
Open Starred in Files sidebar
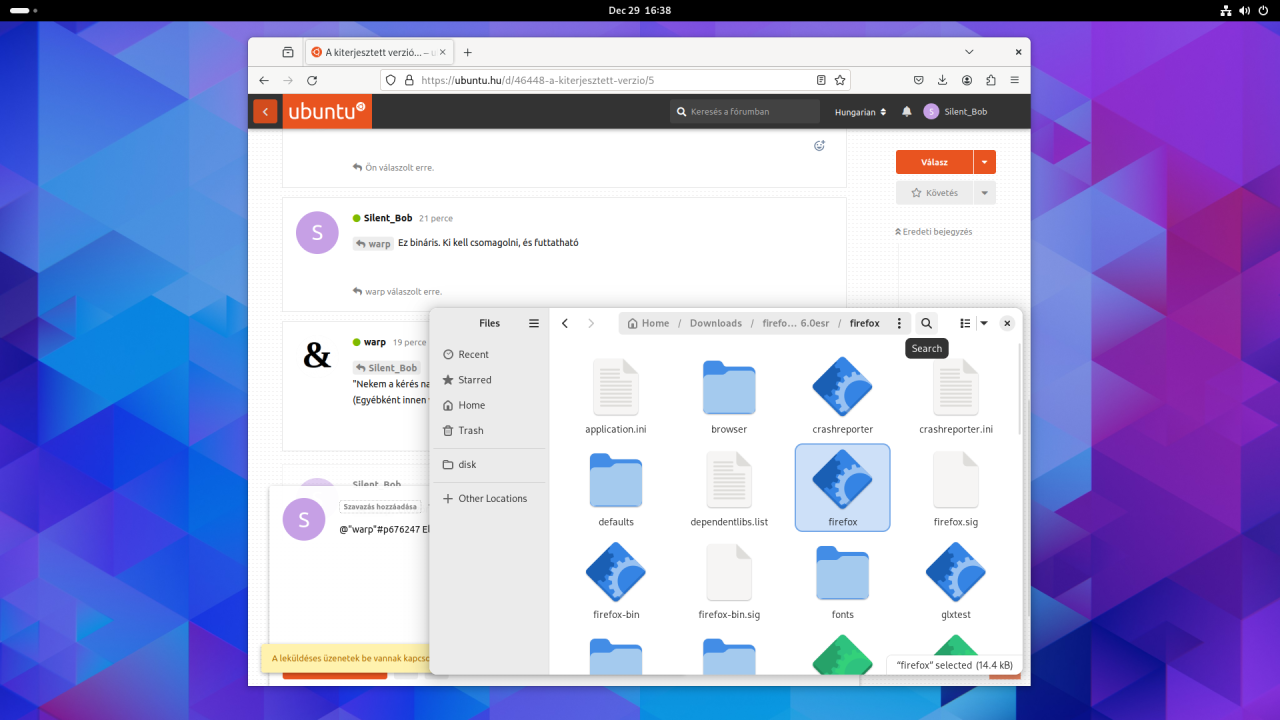click(x=488, y=380)
